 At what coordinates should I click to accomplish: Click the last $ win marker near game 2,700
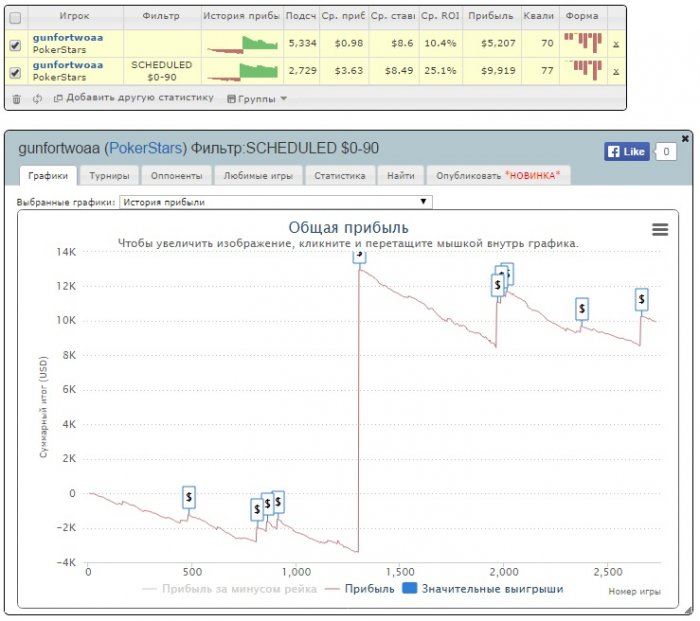642,299
